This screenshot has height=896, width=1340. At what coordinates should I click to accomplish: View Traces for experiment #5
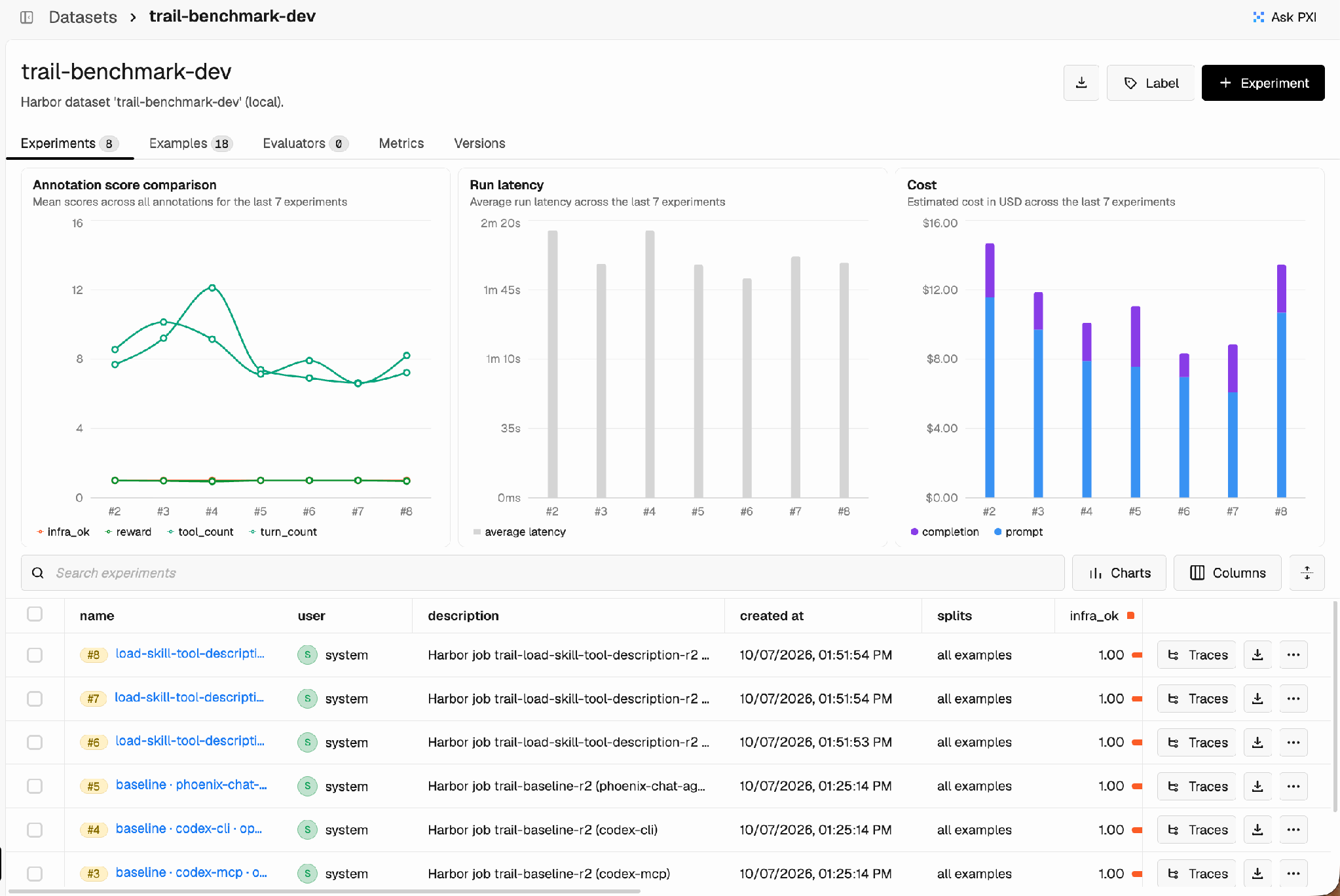(1196, 786)
